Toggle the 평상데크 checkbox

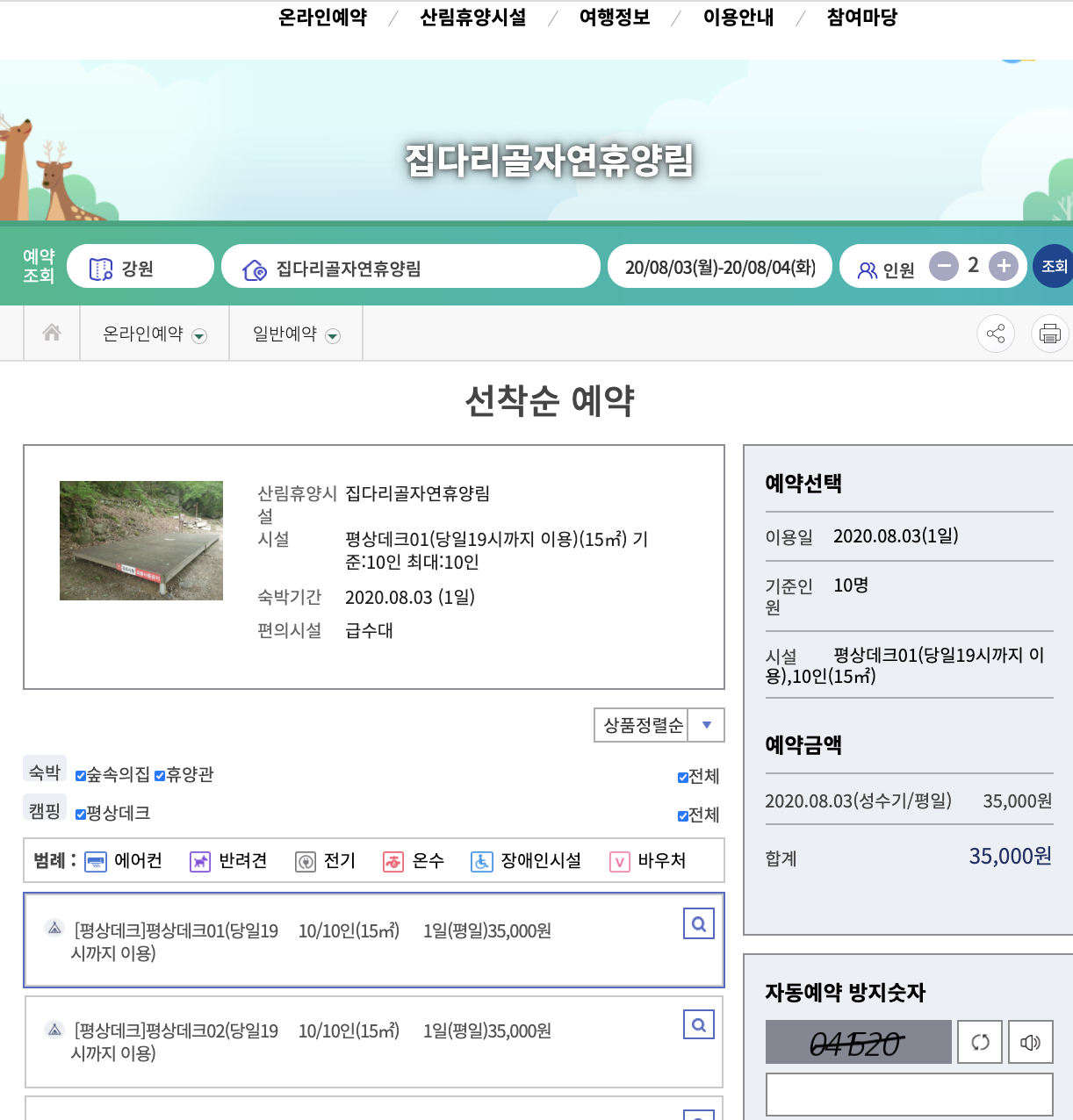point(81,815)
